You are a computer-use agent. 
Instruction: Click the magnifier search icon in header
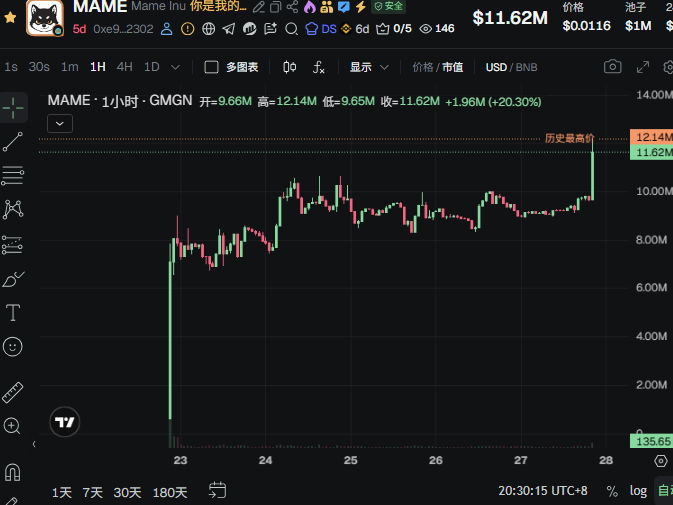click(x=291, y=29)
